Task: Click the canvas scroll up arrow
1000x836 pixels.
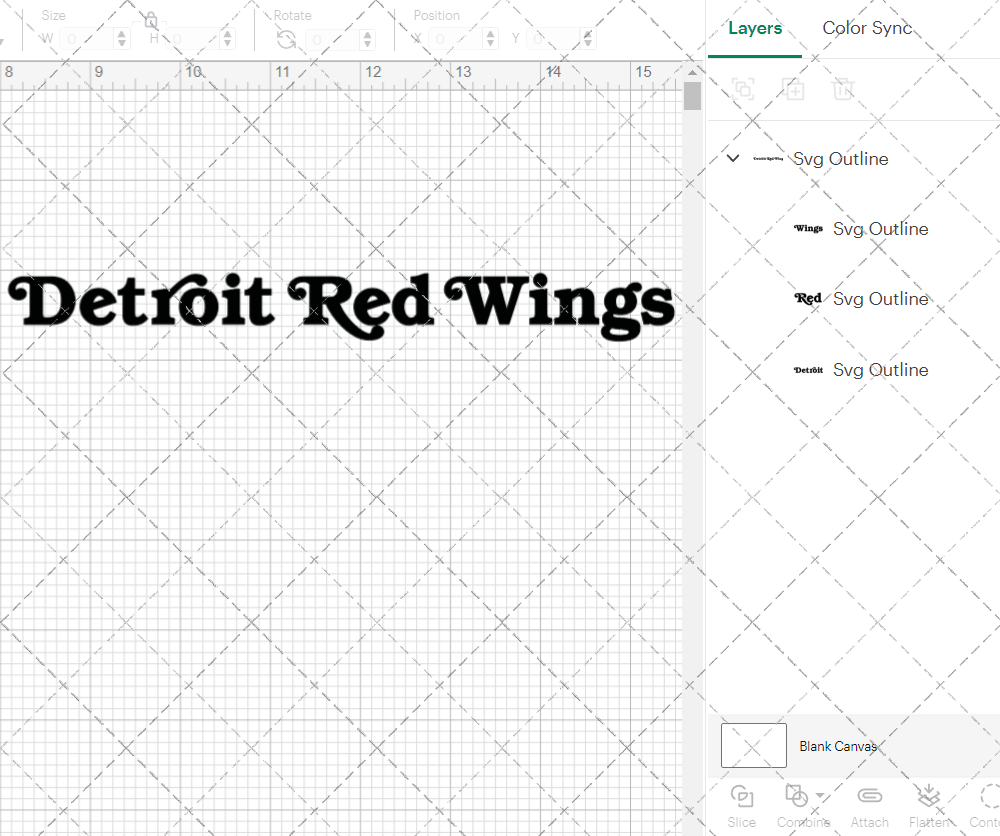Action: (692, 72)
